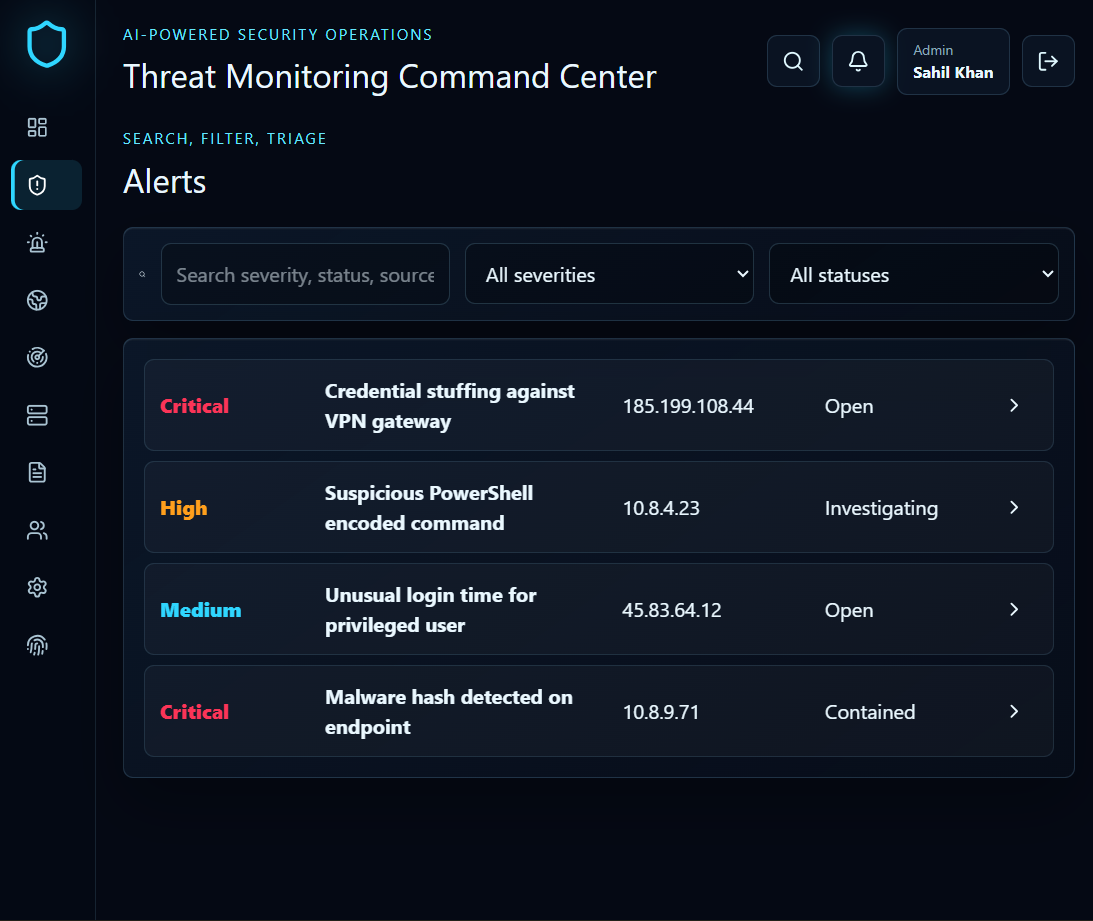Image resolution: width=1093 pixels, height=921 pixels.
Task: Click the logout arrow icon
Action: pyautogui.click(x=1048, y=61)
